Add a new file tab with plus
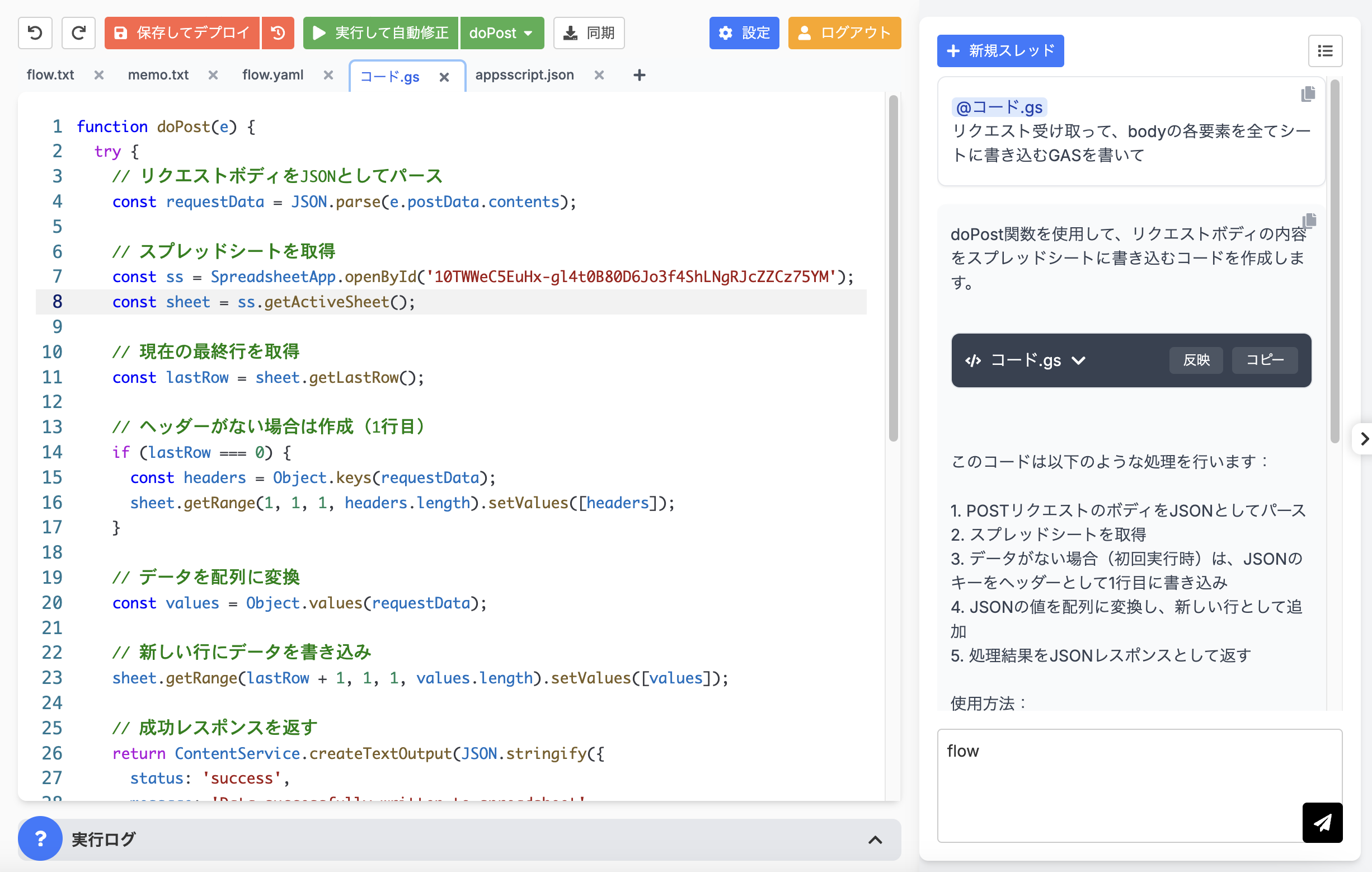The height and width of the screenshot is (872, 1372). (640, 75)
